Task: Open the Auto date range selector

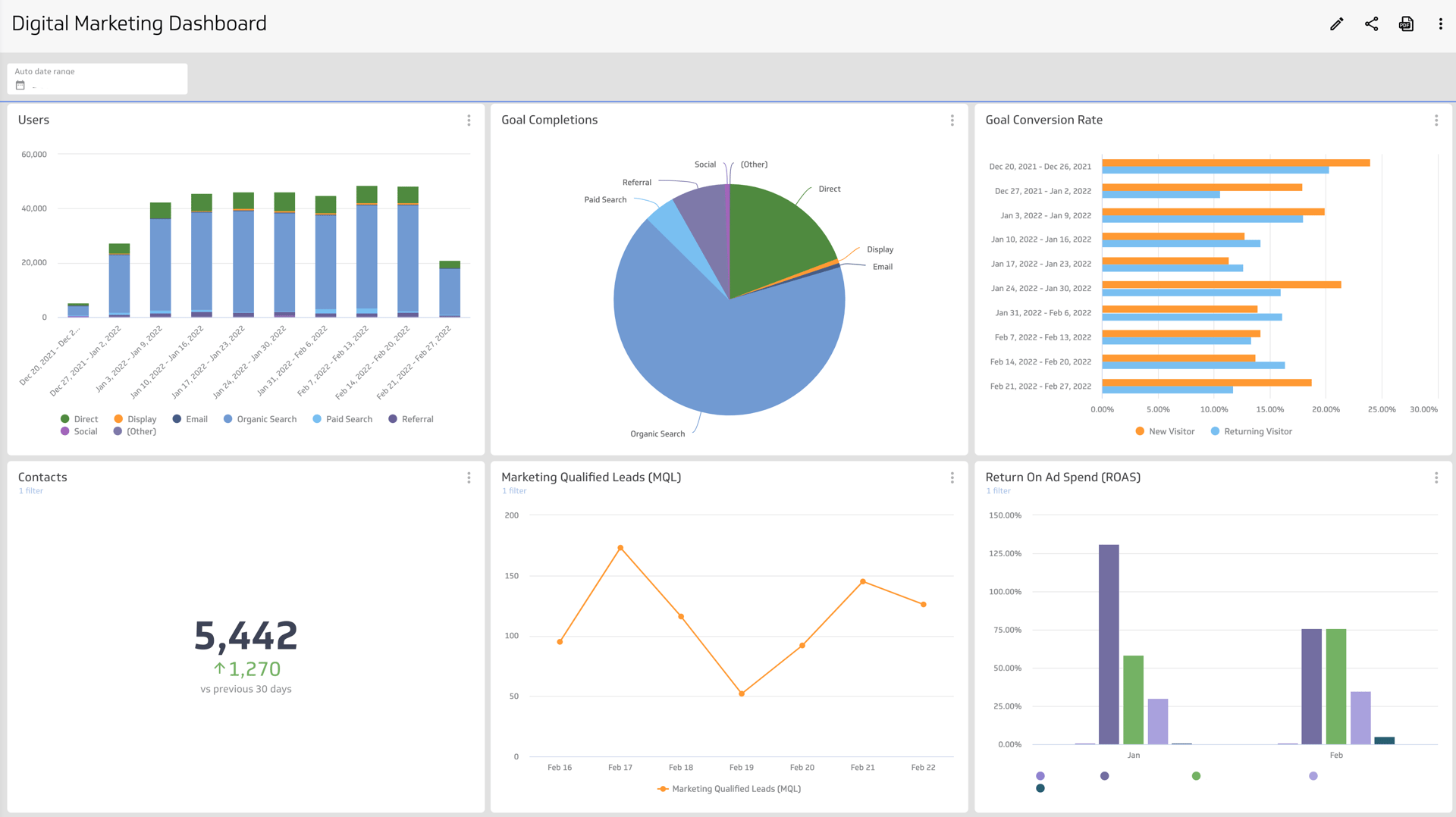Action: tap(96, 78)
